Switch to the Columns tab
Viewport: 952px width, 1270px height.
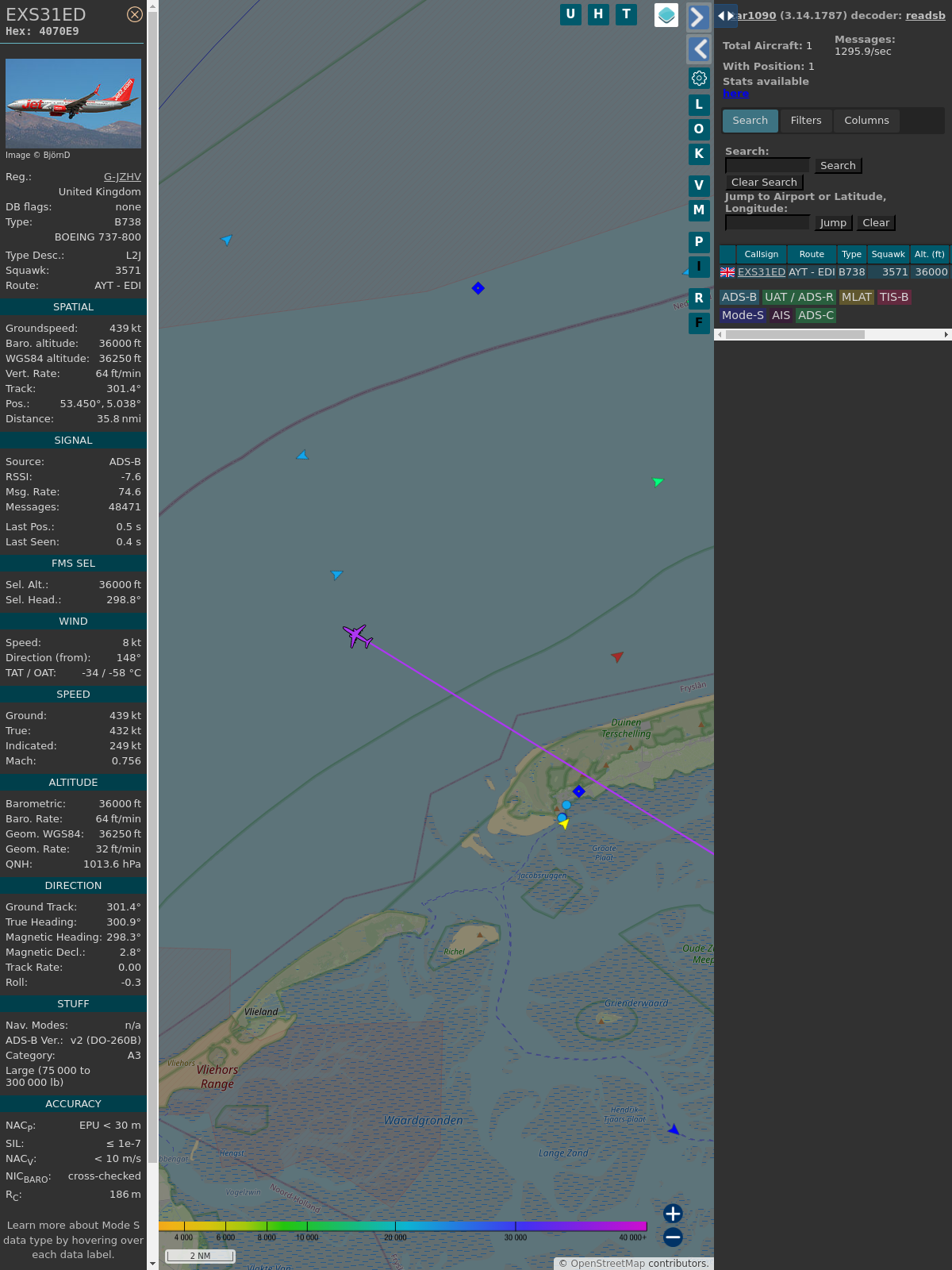click(866, 121)
